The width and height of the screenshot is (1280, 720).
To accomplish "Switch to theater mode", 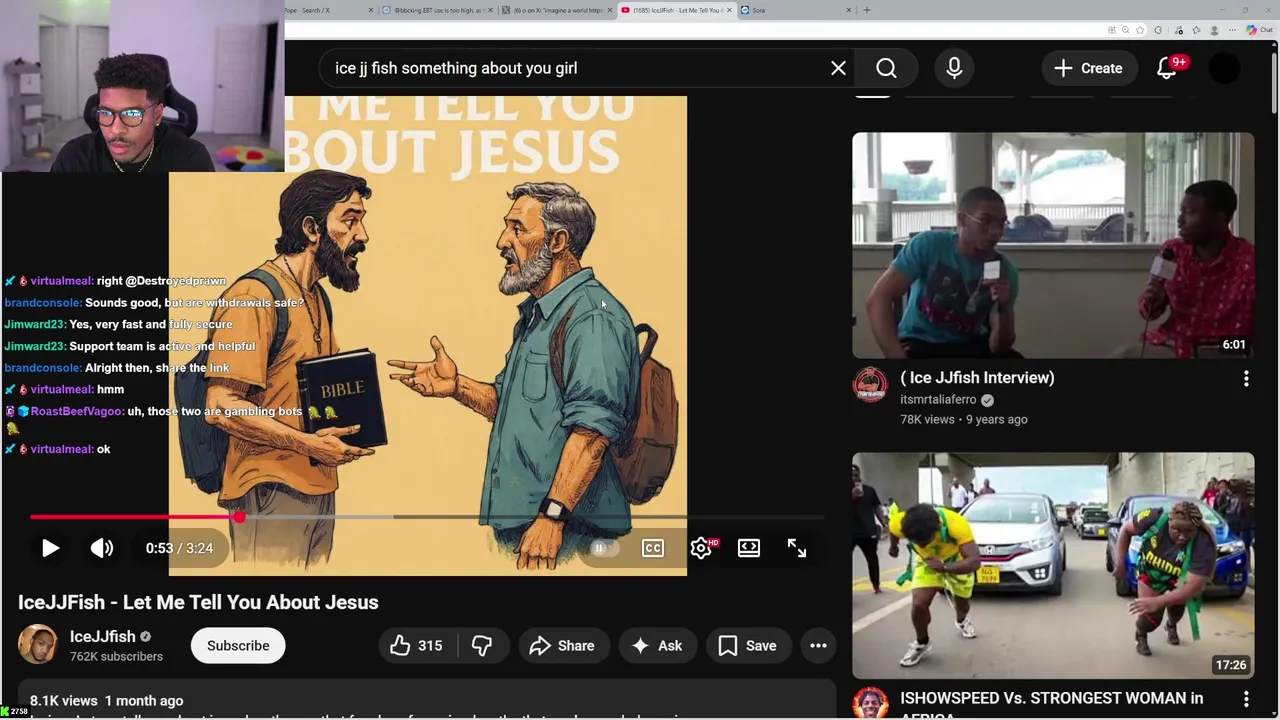I will tap(749, 548).
